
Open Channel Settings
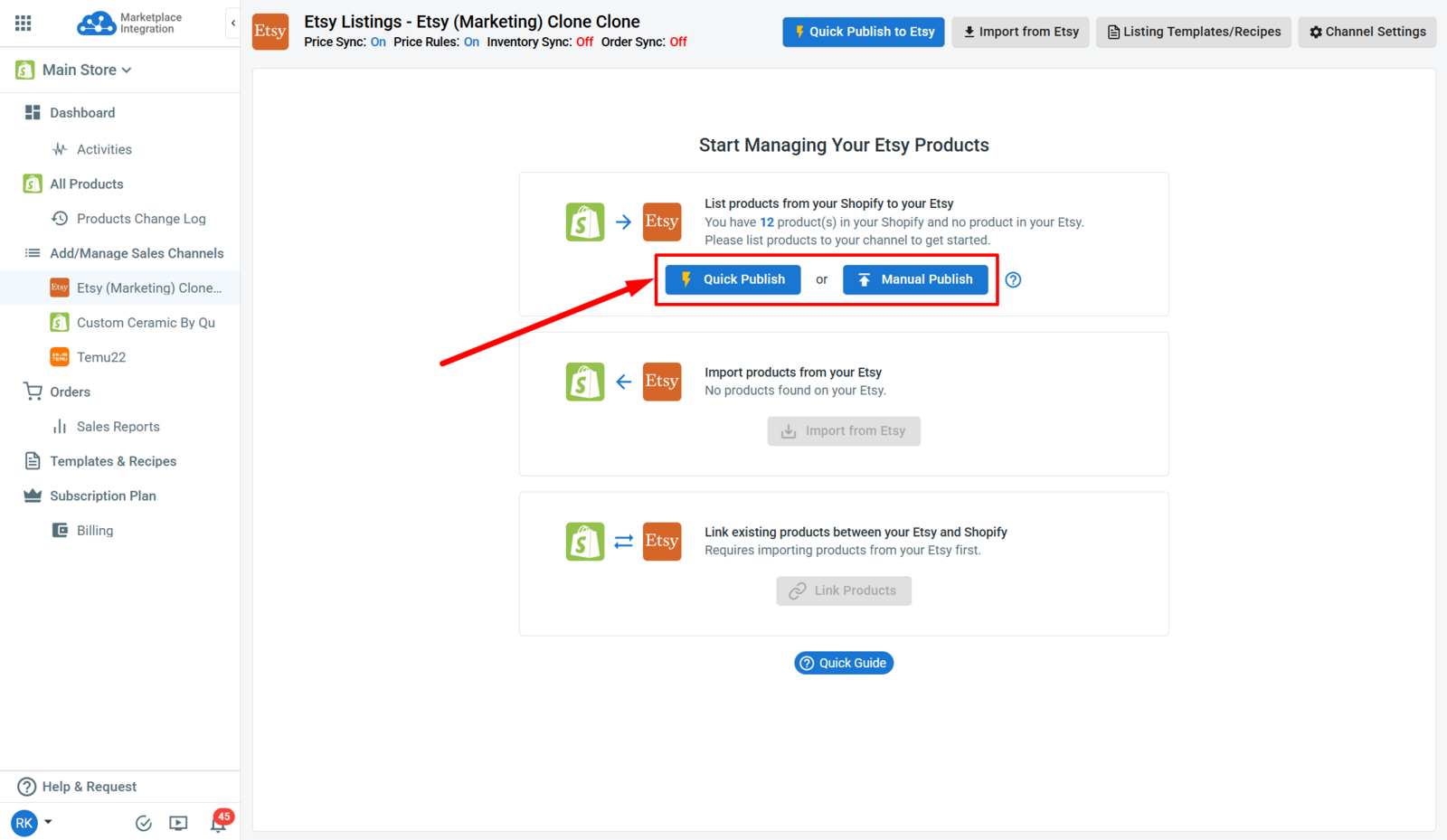[x=1367, y=32]
